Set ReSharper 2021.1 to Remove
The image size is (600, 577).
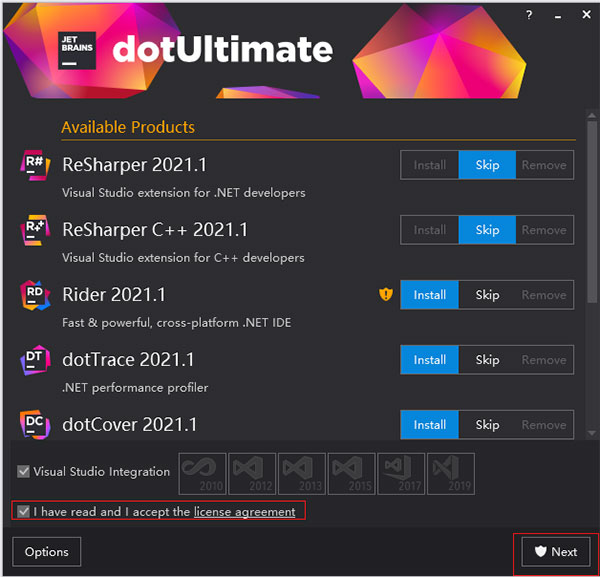click(x=544, y=165)
